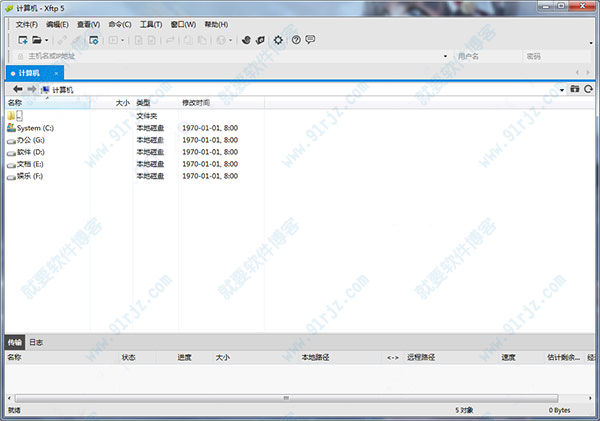600x421 pixels.
Task: Open the 文件(F) menu
Action: click(27, 23)
